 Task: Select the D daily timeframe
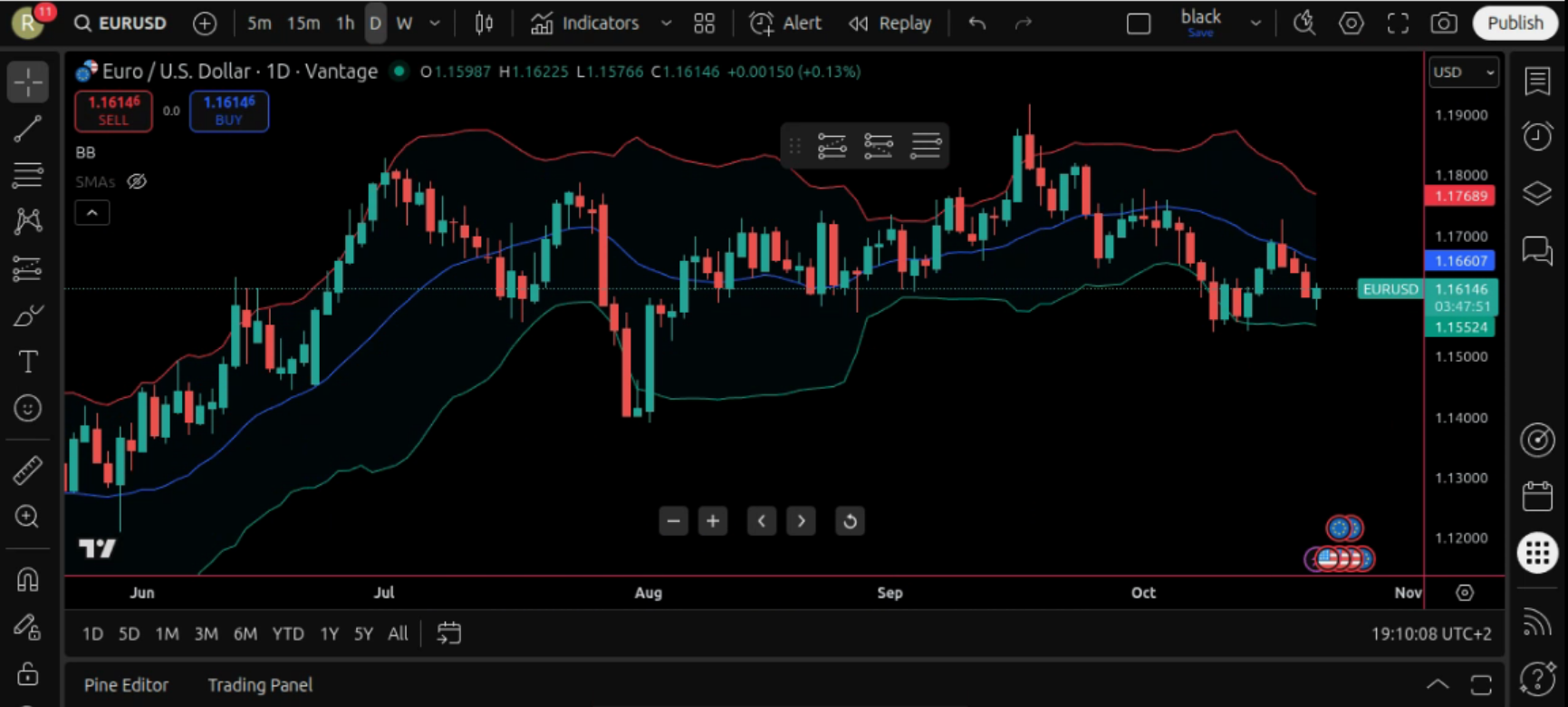click(375, 24)
